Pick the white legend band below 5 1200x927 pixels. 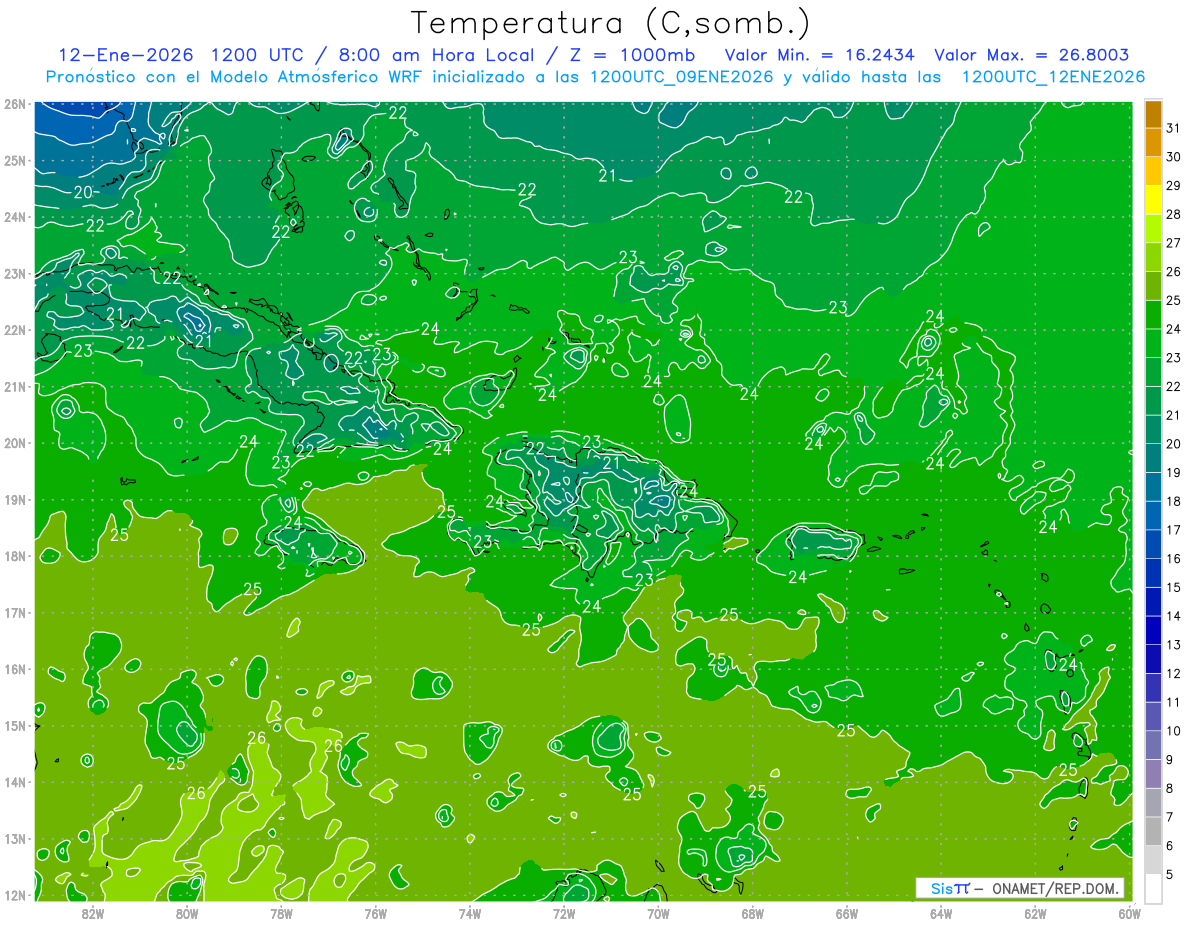point(1153,889)
